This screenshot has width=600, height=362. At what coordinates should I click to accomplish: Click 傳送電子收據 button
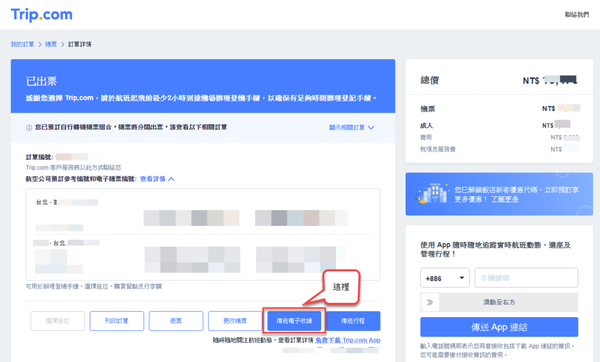pos(294,321)
